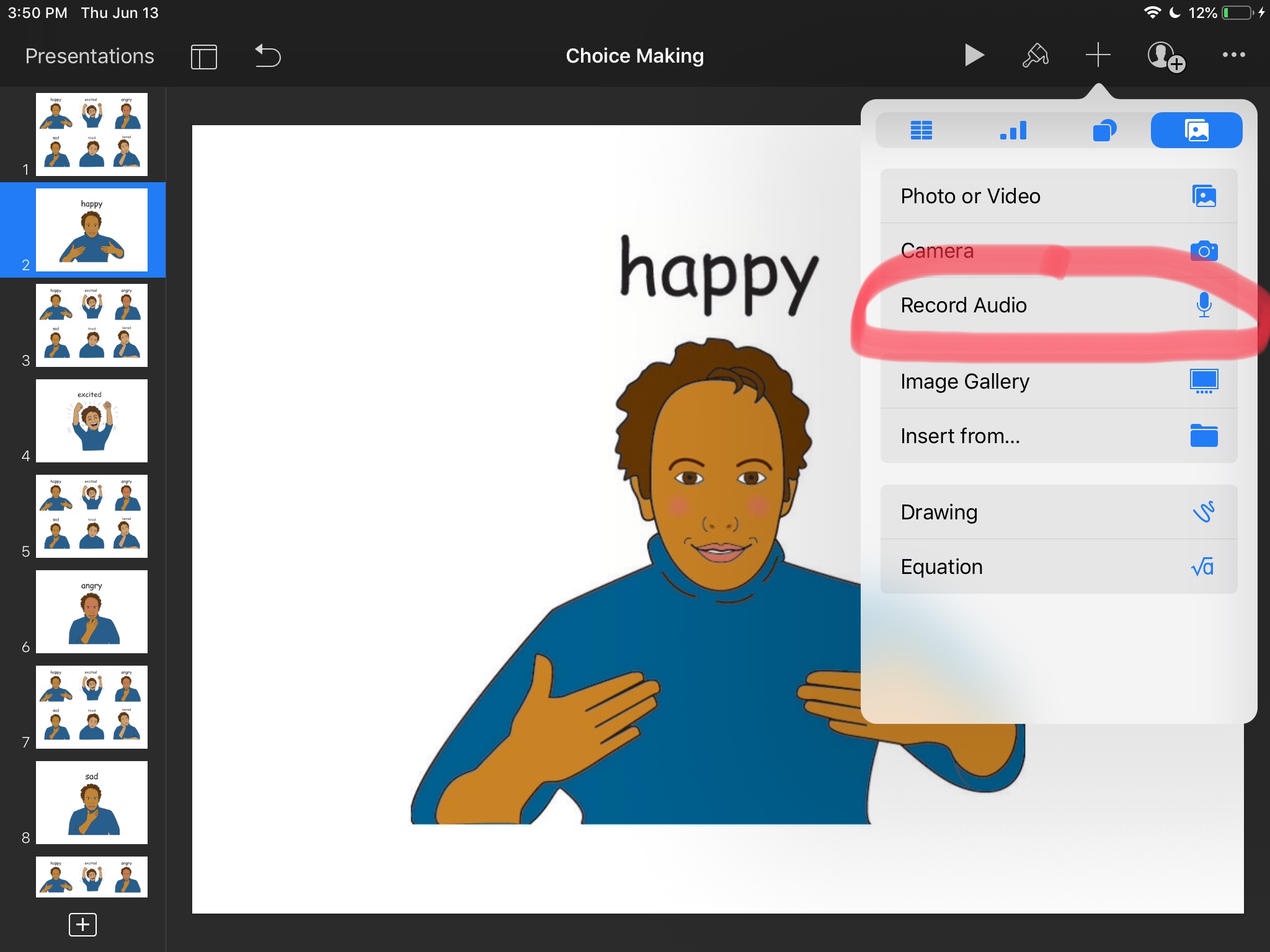Go back to Presentations
Image resolution: width=1270 pixels, height=952 pixels.
click(89, 56)
